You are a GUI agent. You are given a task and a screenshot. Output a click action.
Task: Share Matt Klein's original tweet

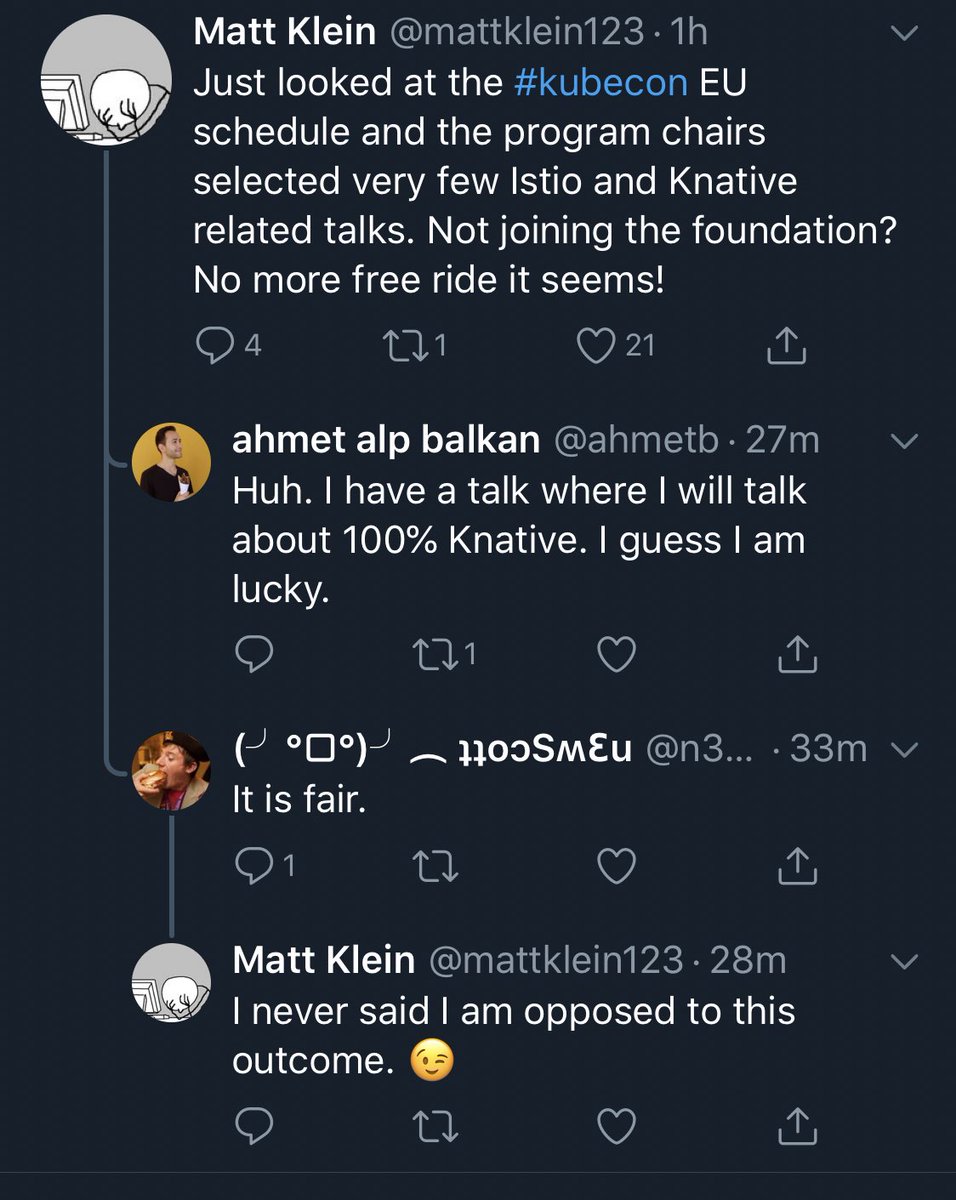[786, 345]
